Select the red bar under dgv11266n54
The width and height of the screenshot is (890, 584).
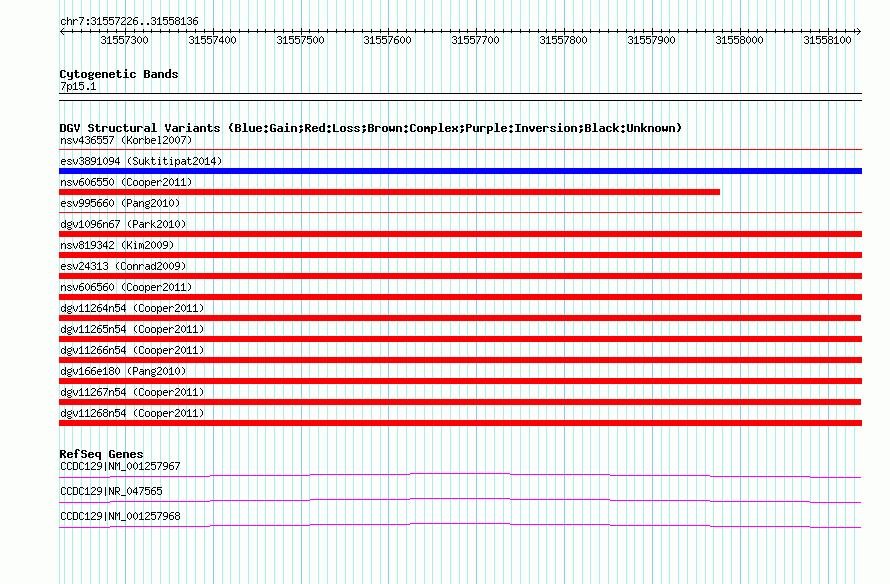460,360
